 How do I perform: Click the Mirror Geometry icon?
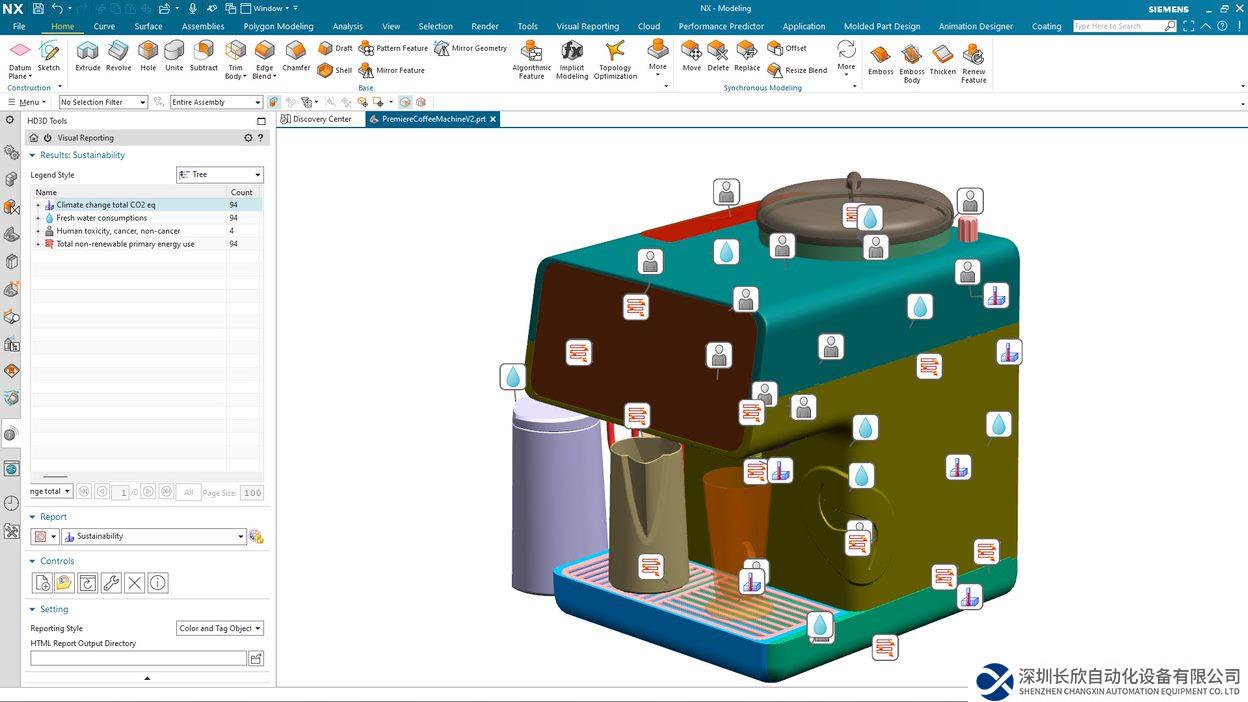click(442, 48)
